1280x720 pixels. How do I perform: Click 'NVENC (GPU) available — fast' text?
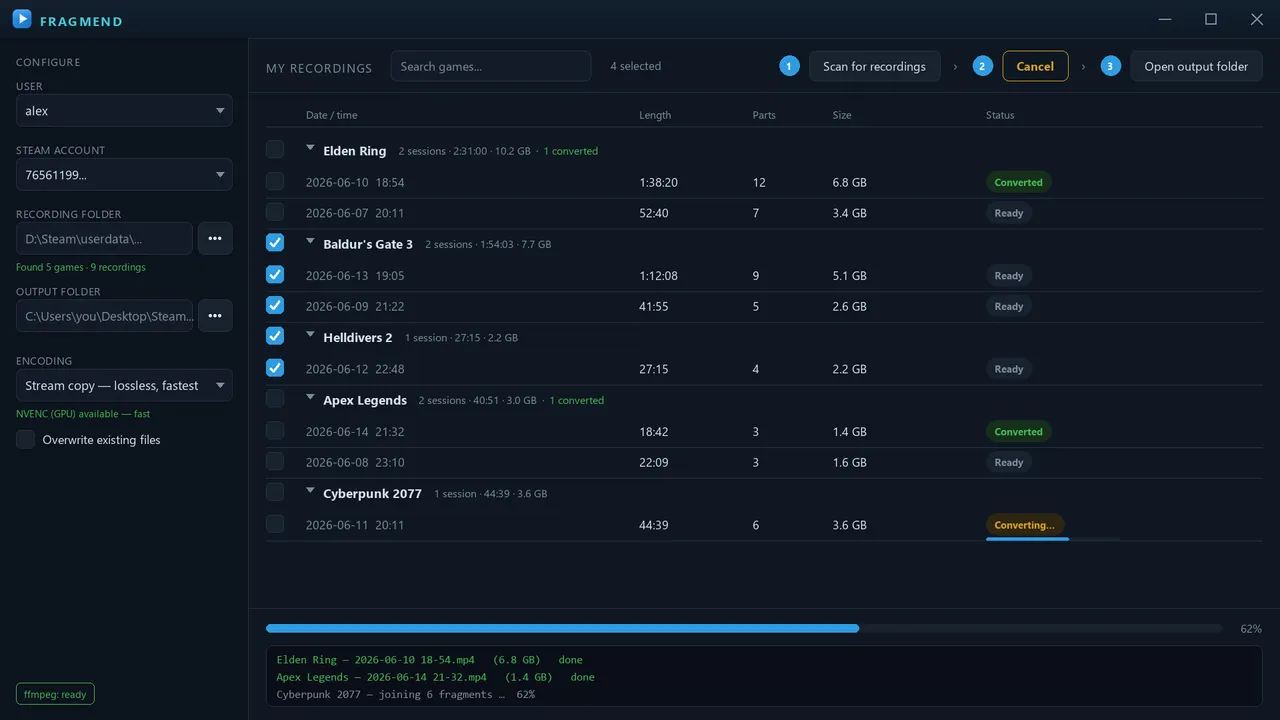pos(83,413)
